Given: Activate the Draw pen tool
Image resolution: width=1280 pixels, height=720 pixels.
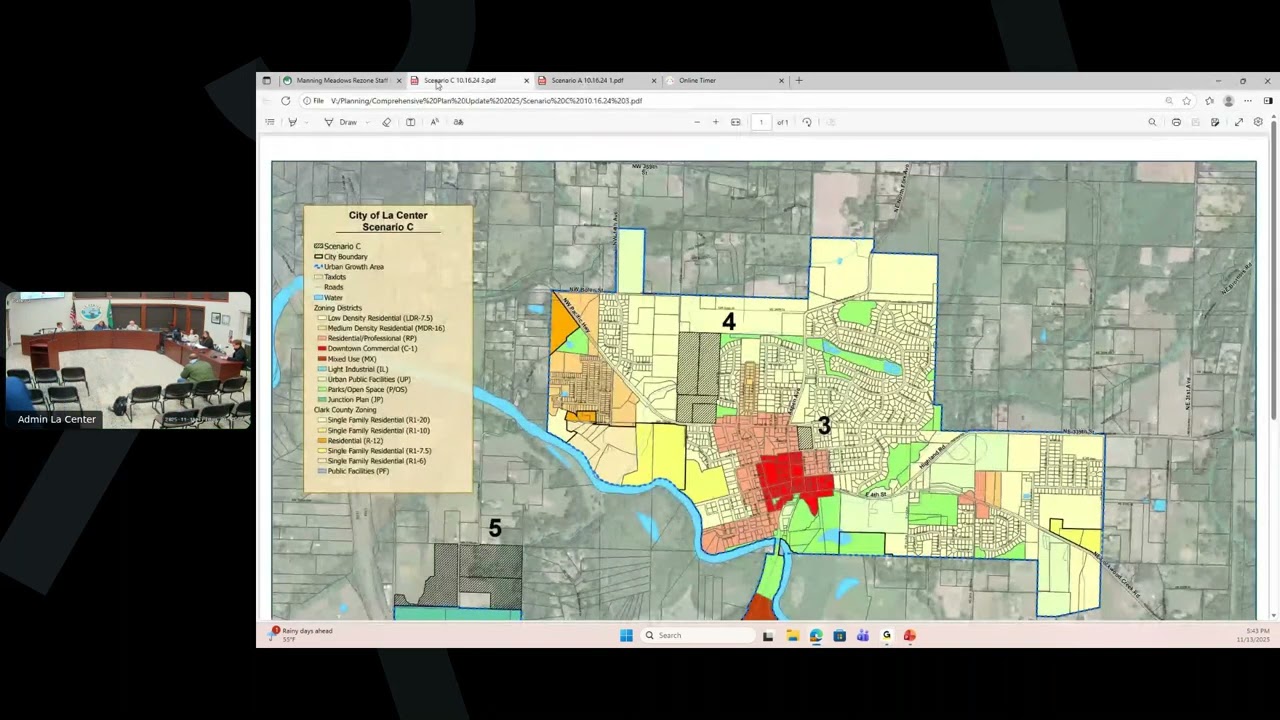Looking at the screenshot, I should pos(340,122).
